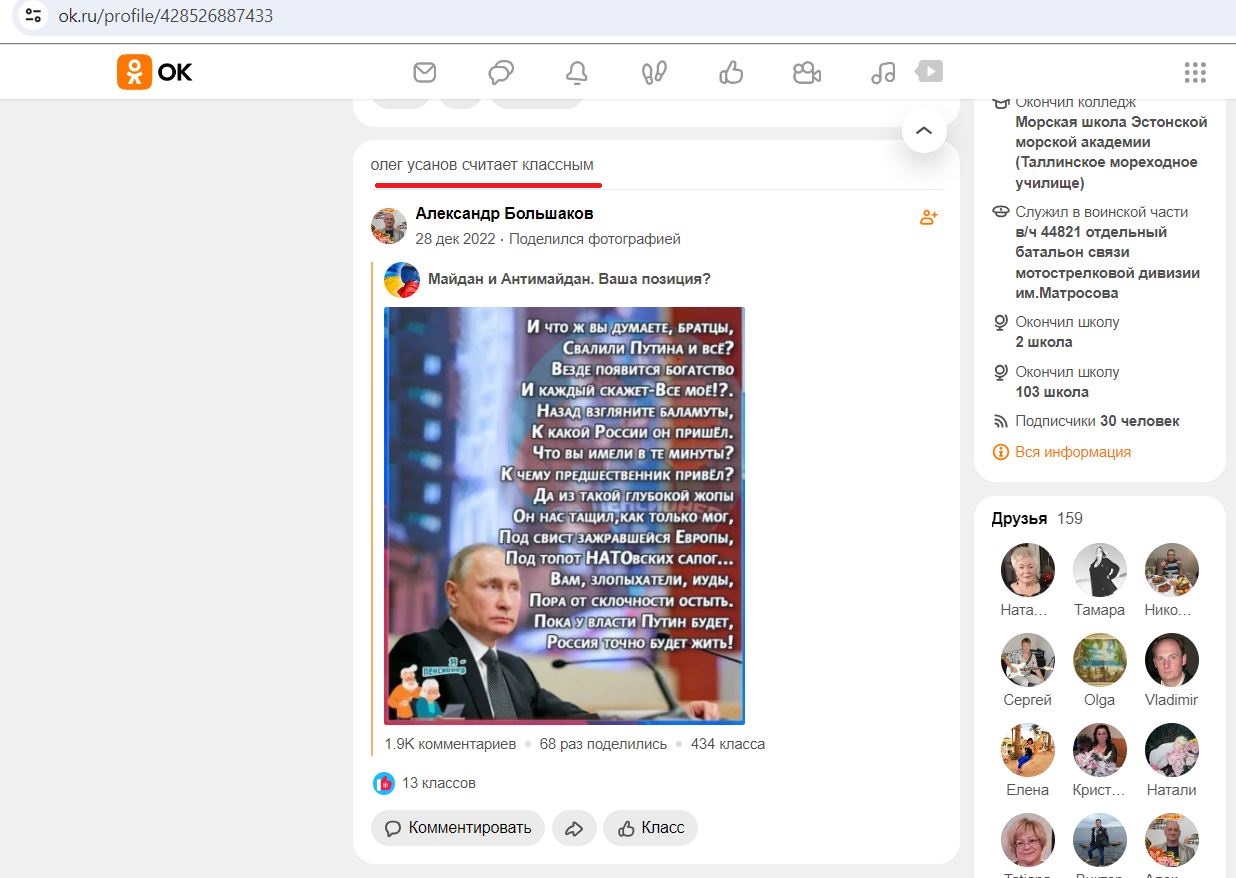The image size is (1236, 878).
Task: Open friend Сергей's avatar
Action: pyautogui.click(x=1028, y=660)
